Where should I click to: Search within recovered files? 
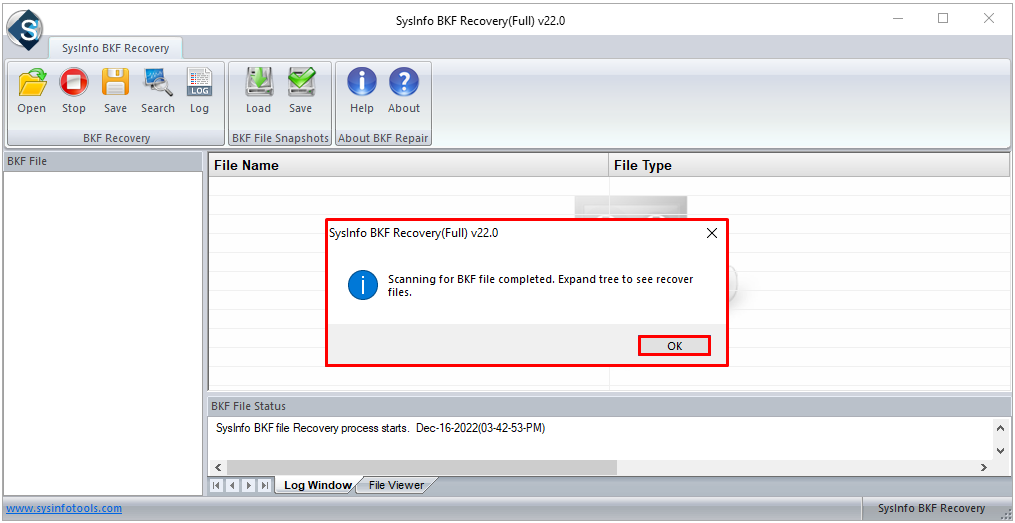click(x=158, y=91)
